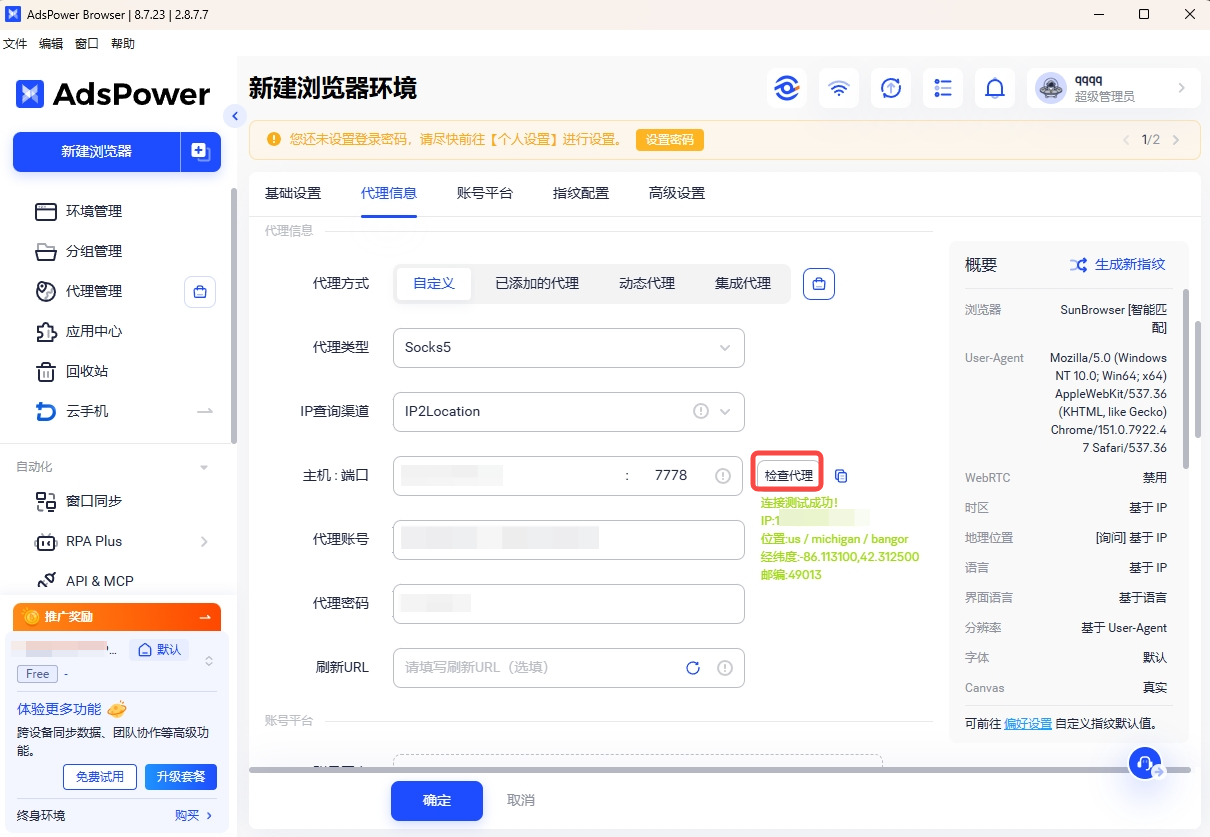This screenshot has width=1210, height=837.
Task: Open the 文件 menu
Action: click(15, 44)
